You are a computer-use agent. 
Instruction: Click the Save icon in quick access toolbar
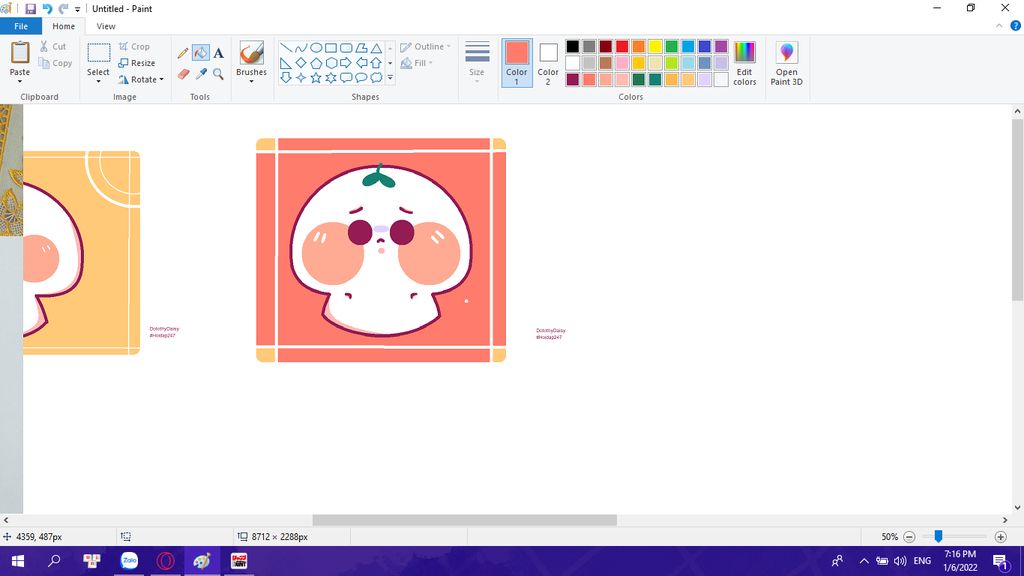click(30, 9)
